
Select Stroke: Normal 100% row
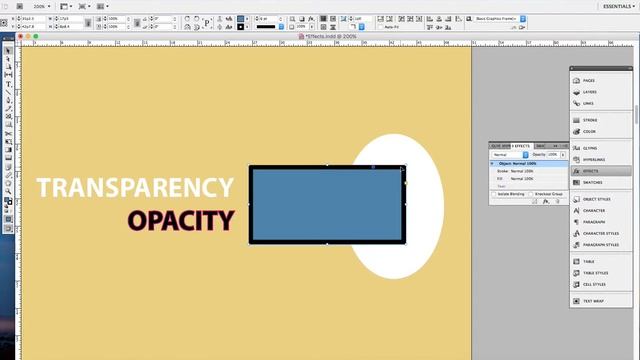click(x=529, y=171)
